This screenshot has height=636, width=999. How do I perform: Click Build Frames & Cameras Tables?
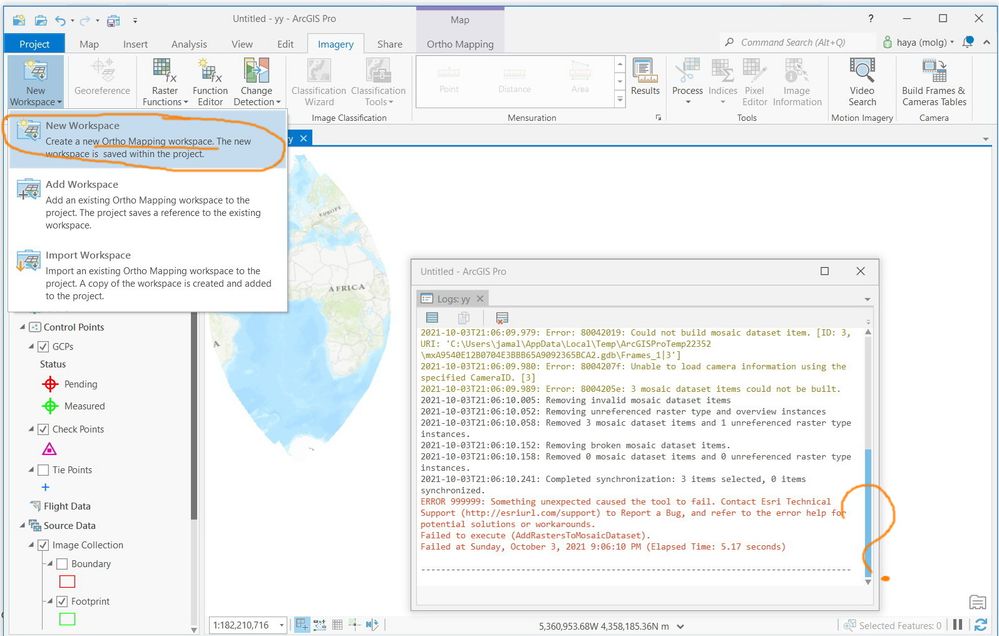[x=934, y=82]
